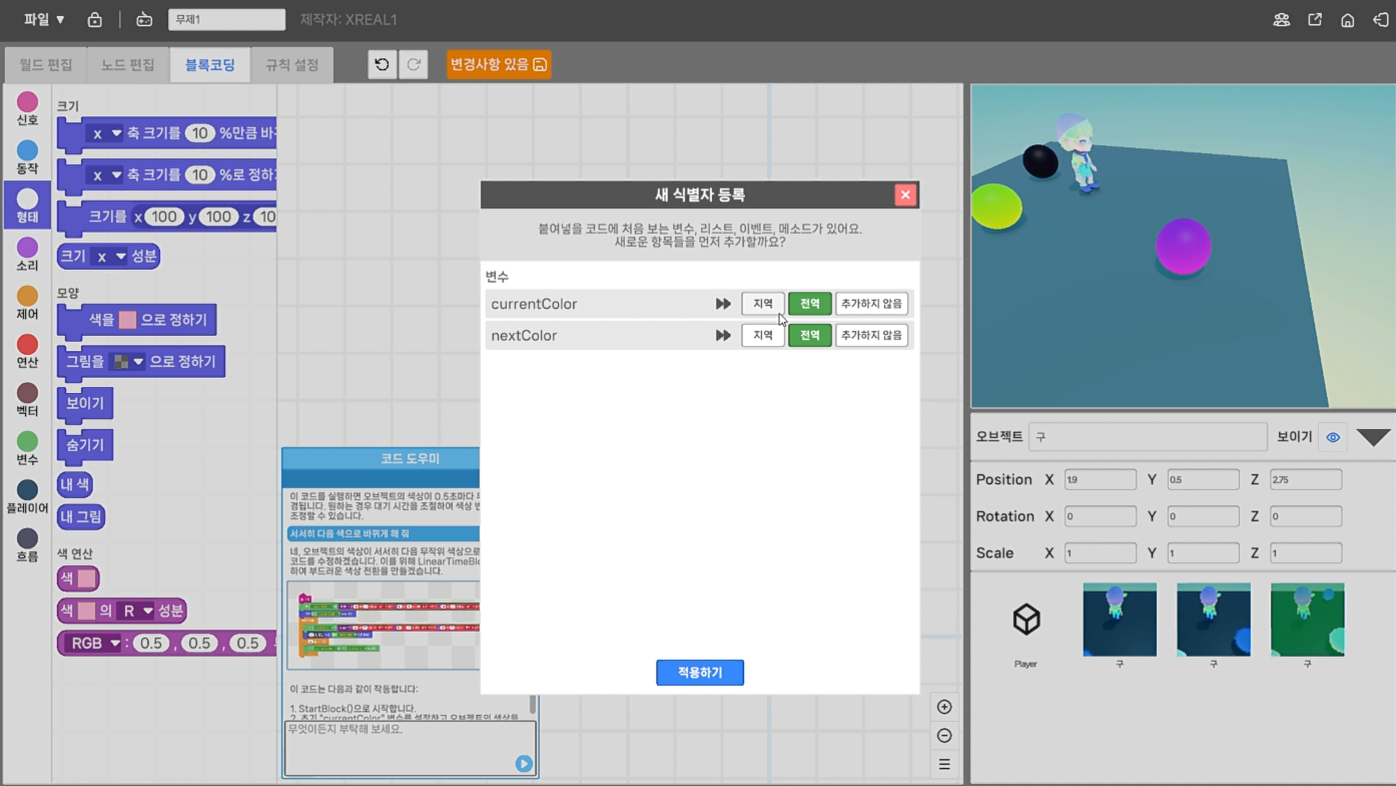
Task: Click the home icon in the top bar
Action: tap(1346, 18)
